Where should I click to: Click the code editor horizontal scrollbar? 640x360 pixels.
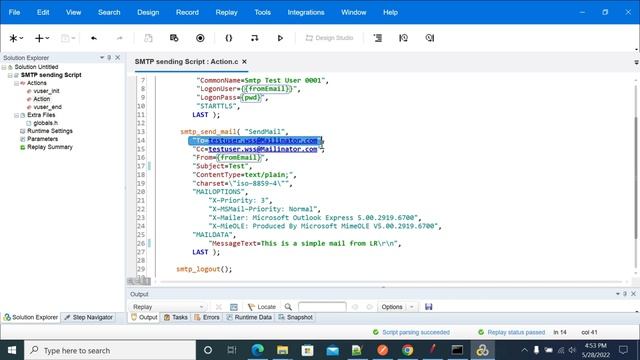(391, 282)
